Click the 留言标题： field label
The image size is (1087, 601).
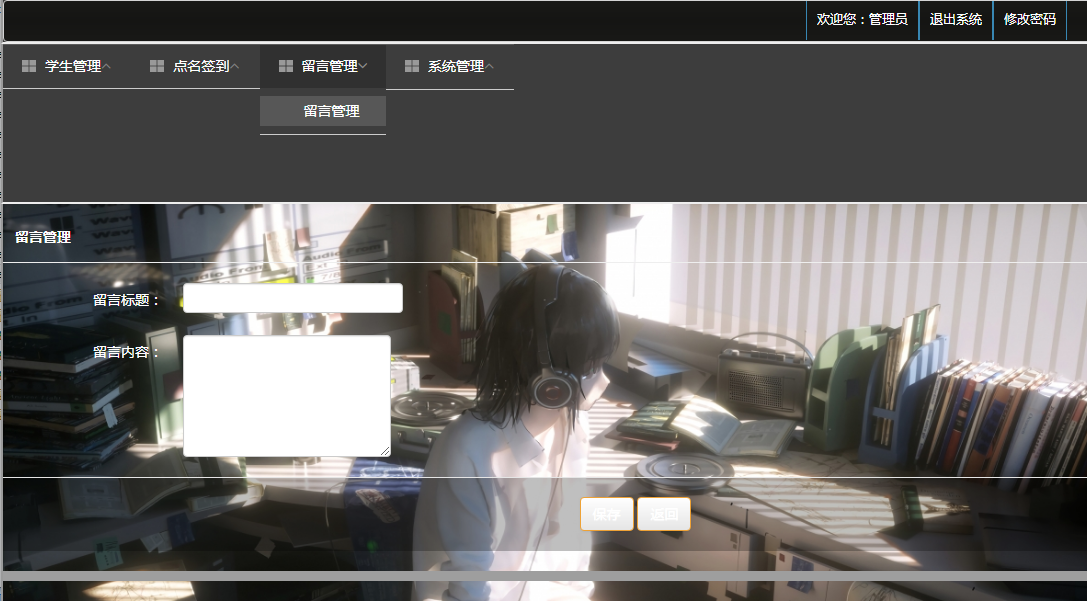pyautogui.click(x=127, y=300)
